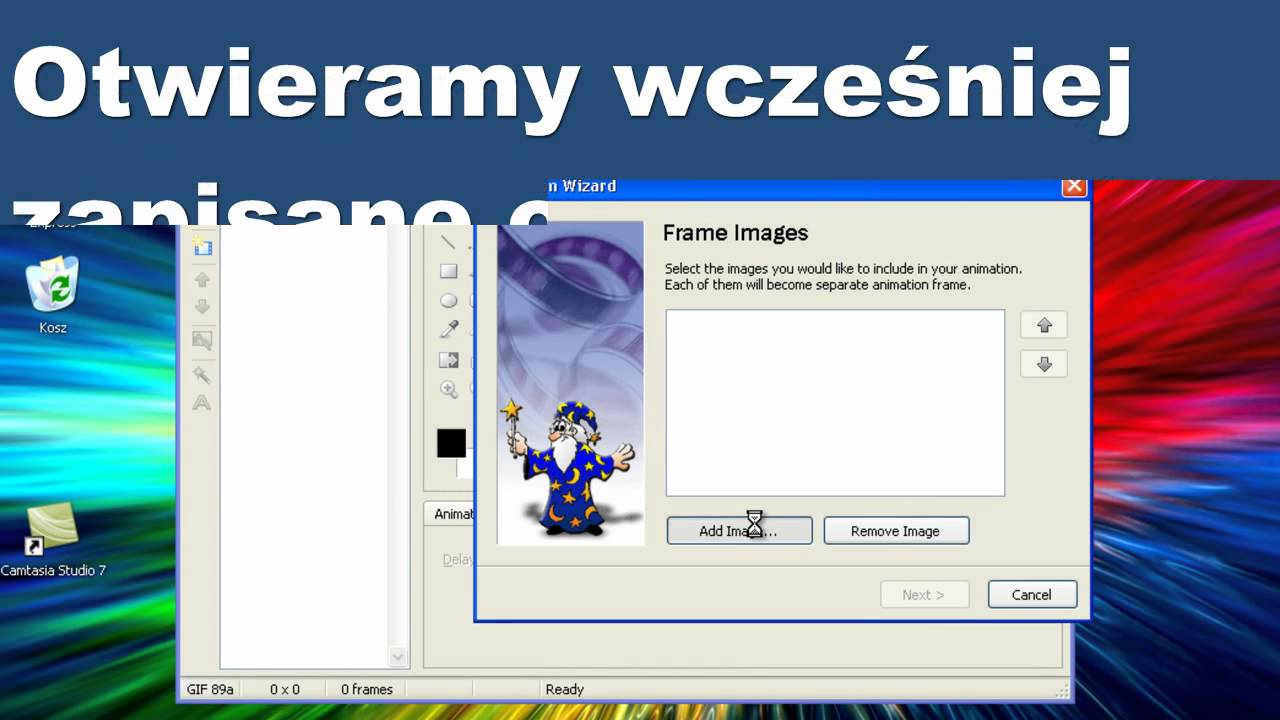This screenshot has height=720, width=1280.
Task: Click the Add Image button
Action: [x=739, y=531]
